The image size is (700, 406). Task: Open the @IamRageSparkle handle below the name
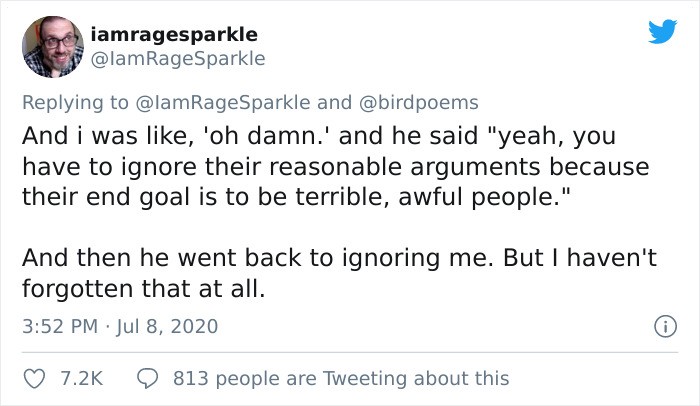coord(177,59)
